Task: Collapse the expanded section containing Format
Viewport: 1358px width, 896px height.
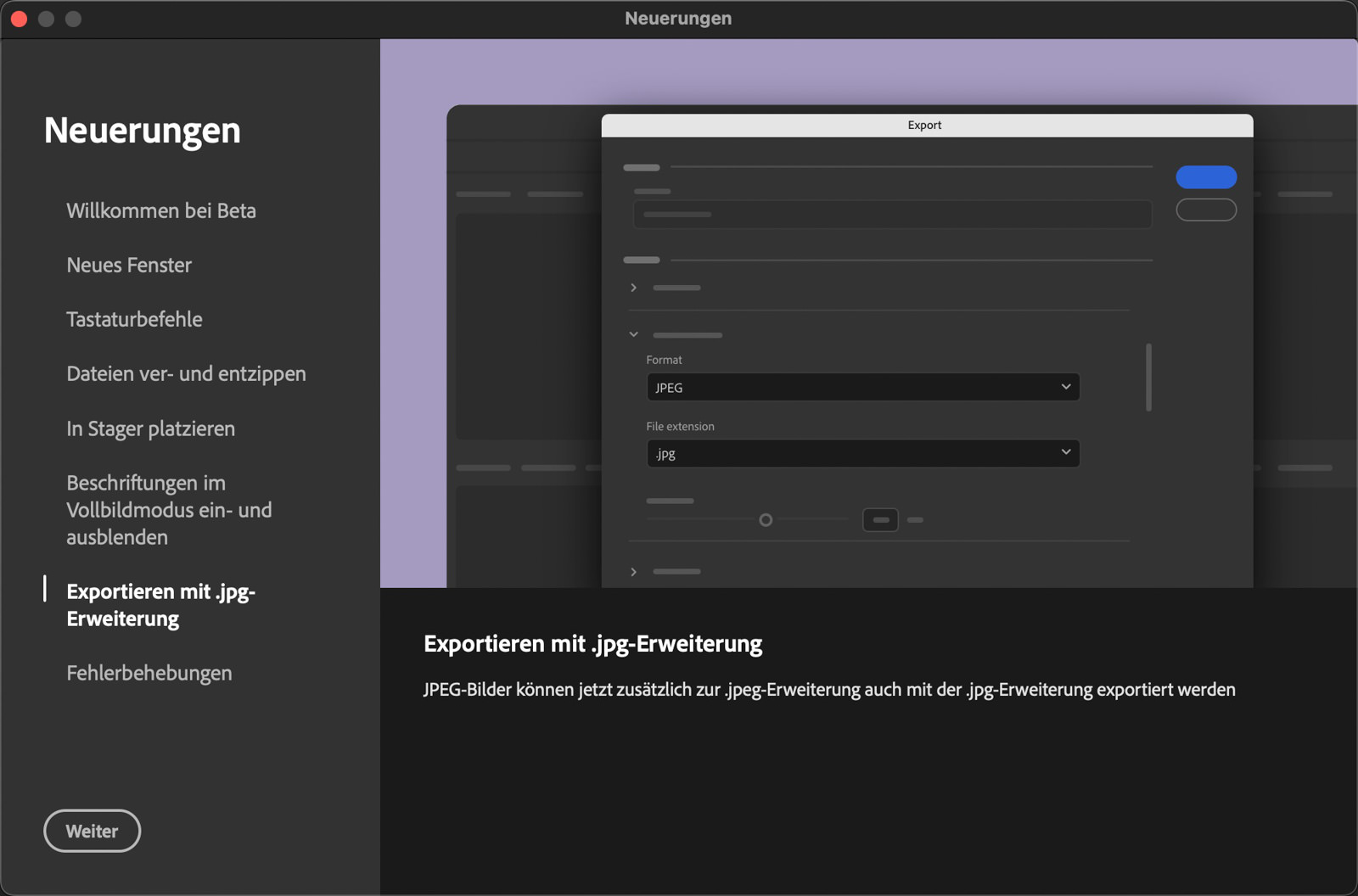Action: [x=633, y=334]
